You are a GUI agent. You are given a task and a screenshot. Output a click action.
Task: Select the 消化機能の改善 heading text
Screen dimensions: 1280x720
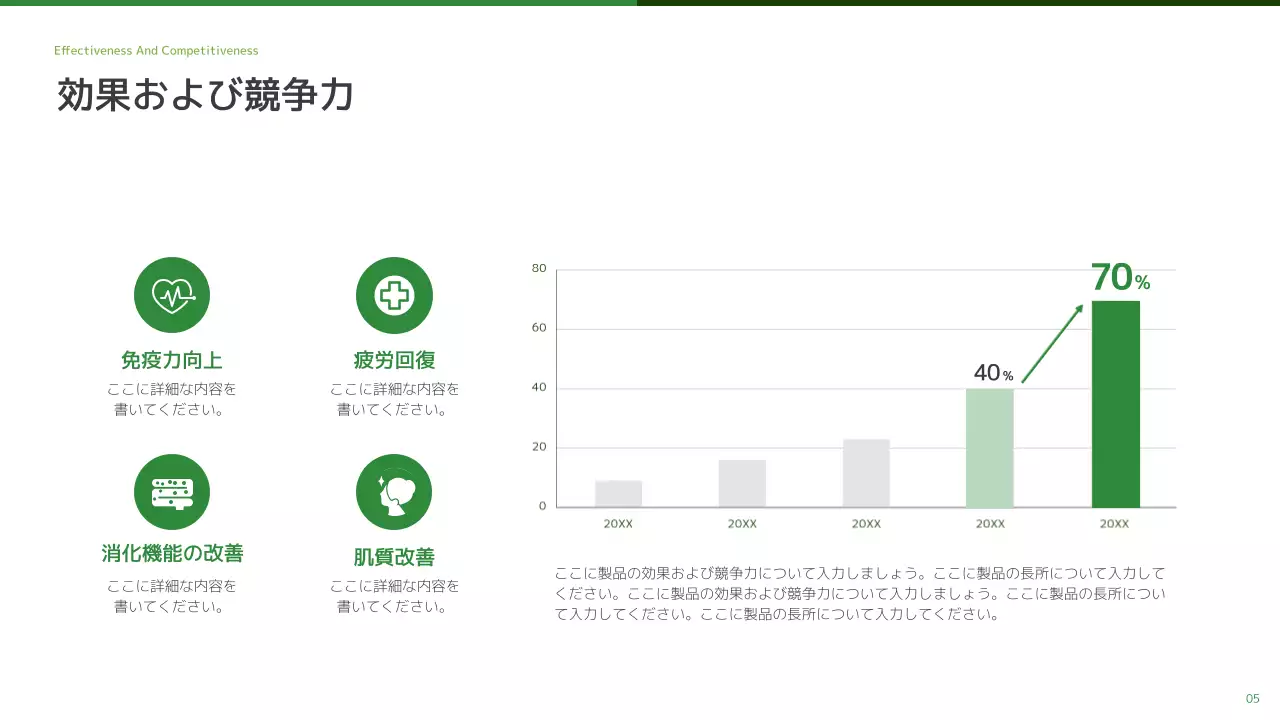pos(172,554)
